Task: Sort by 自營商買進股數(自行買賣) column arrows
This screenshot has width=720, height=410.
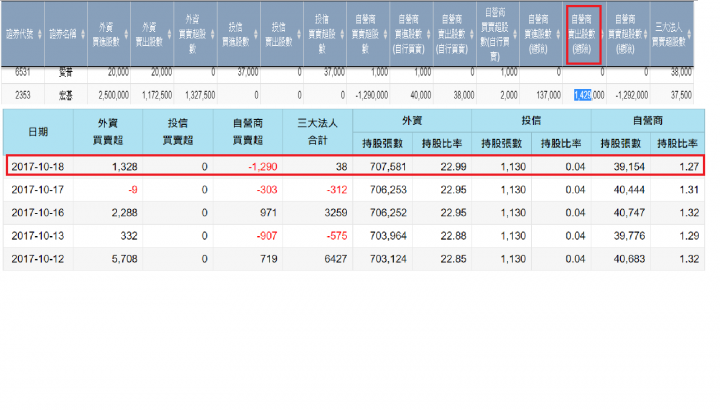Action: point(428,34)
